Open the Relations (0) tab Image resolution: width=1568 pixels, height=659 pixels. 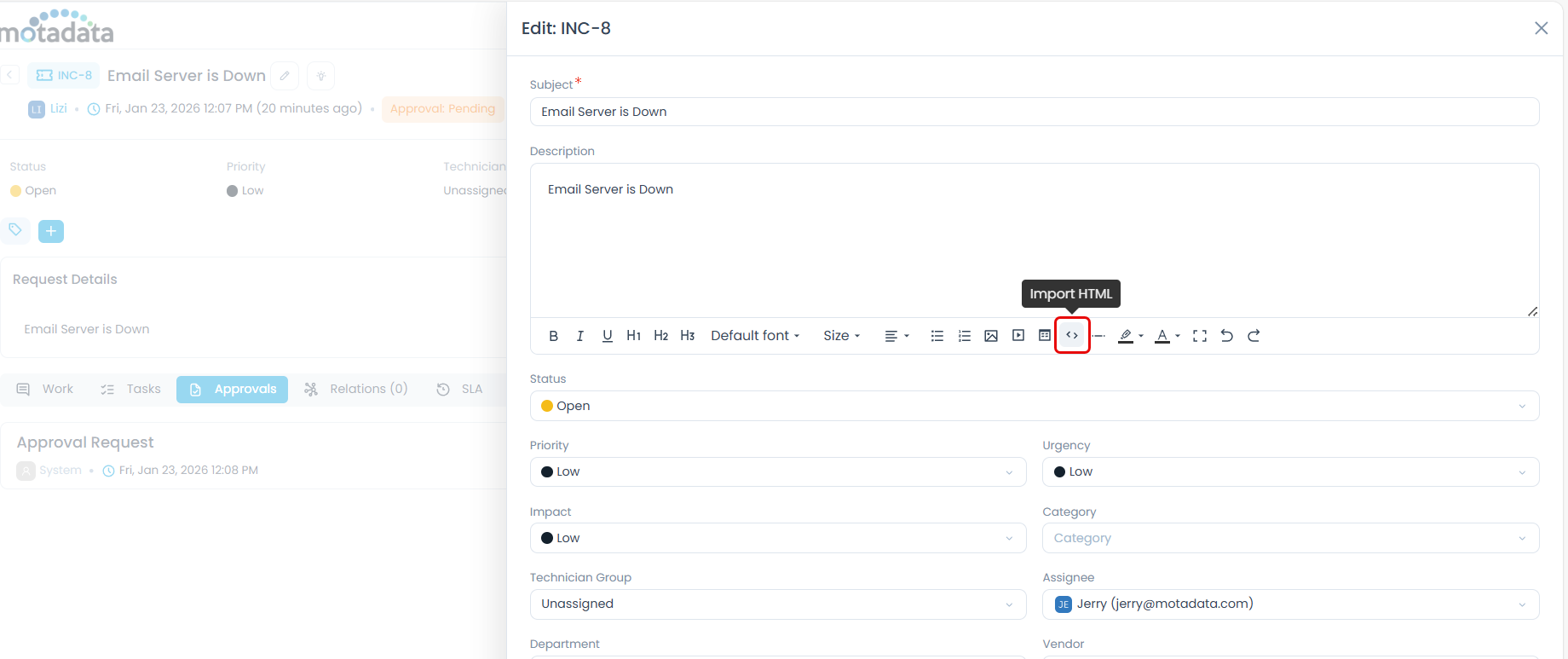click(356, 389)
